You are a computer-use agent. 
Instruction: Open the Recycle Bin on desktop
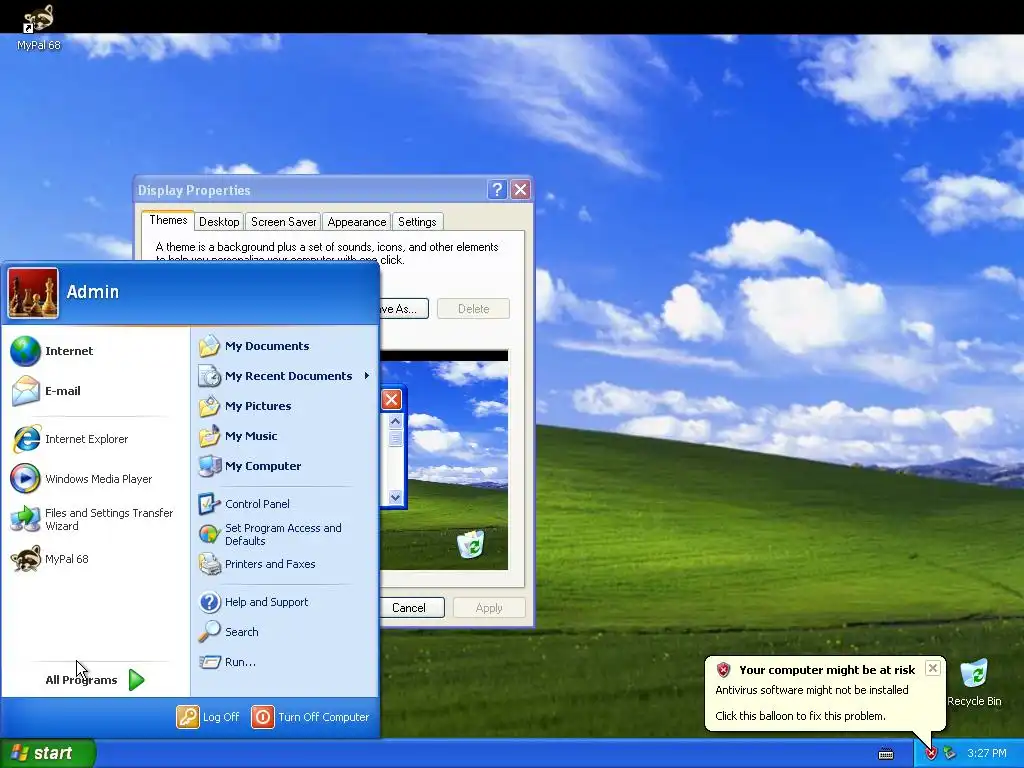tap(974, 683)
